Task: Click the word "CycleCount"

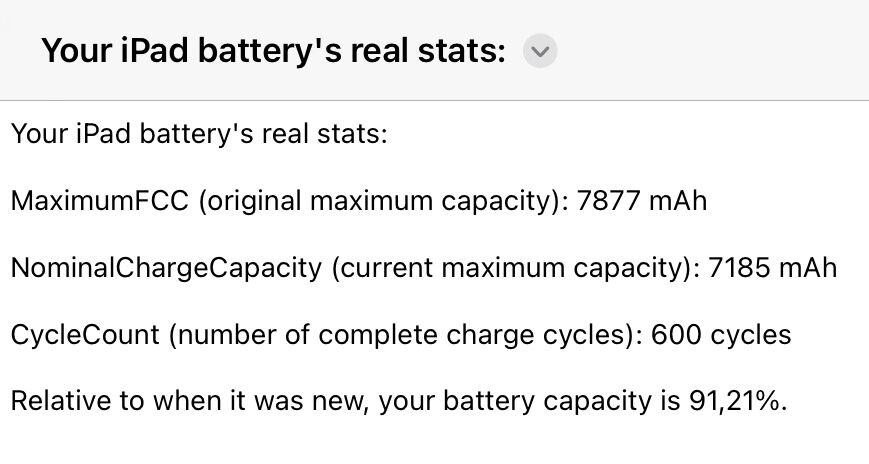Action: tap(85, 334)
